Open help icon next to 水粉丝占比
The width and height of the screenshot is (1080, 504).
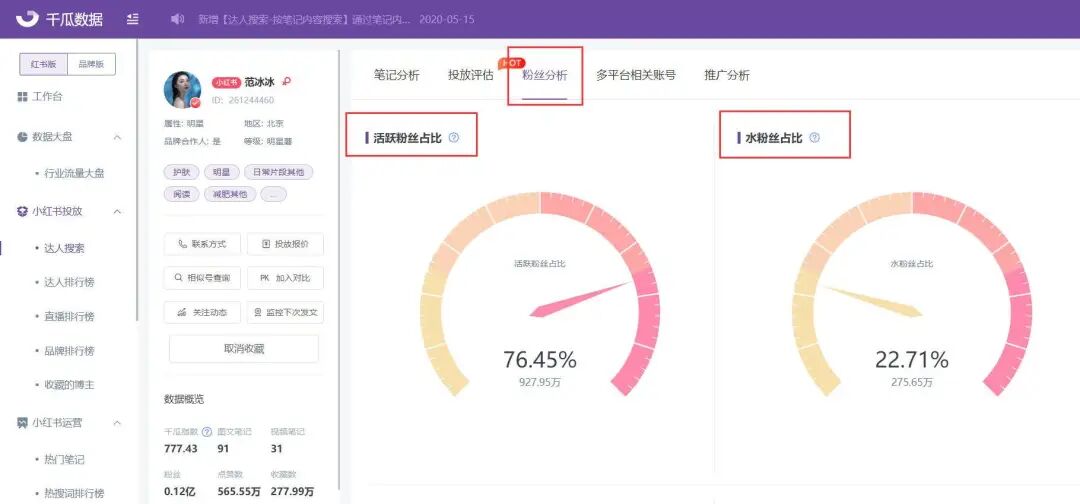(815, 137)
